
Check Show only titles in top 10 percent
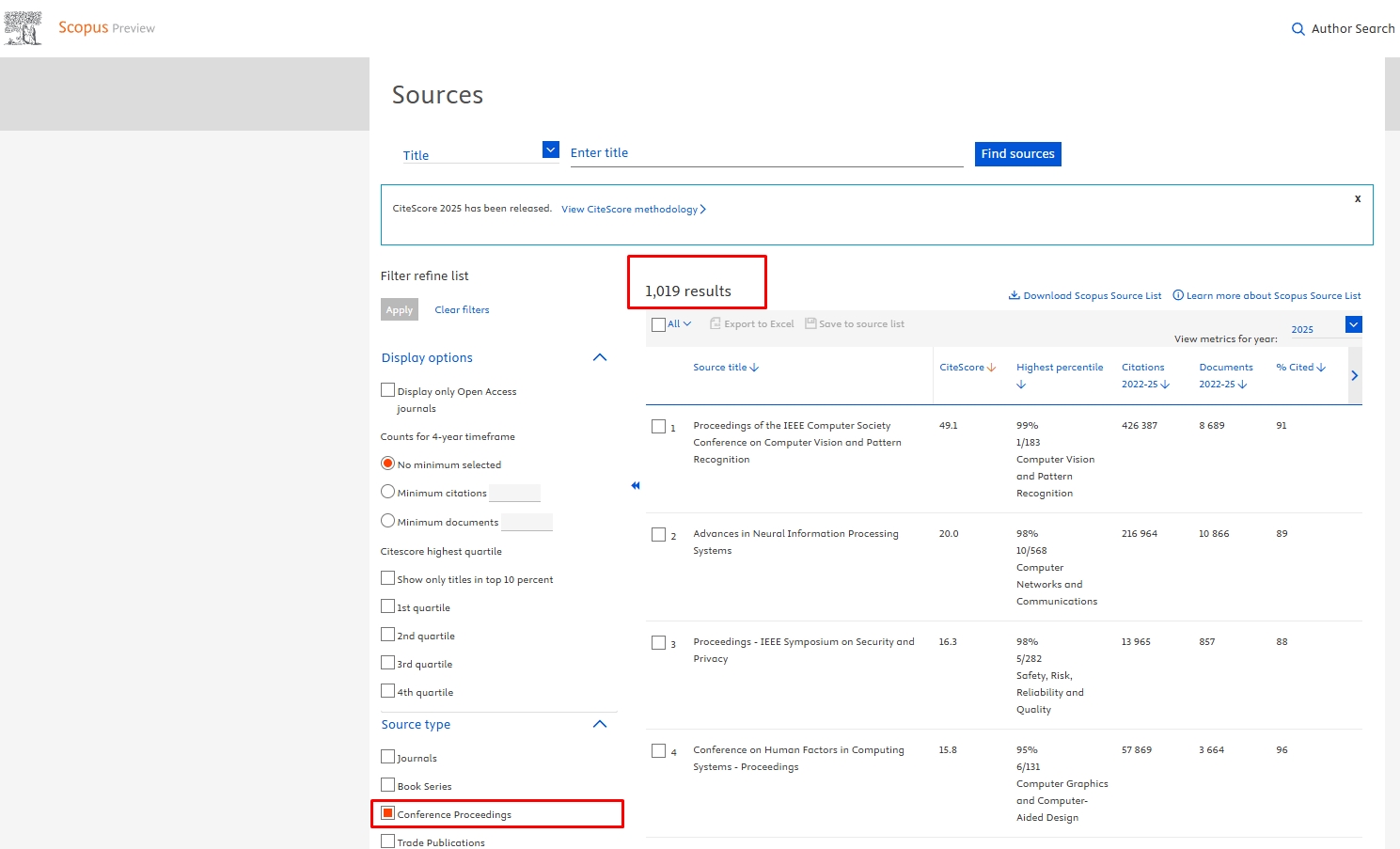tap(387, 578)
